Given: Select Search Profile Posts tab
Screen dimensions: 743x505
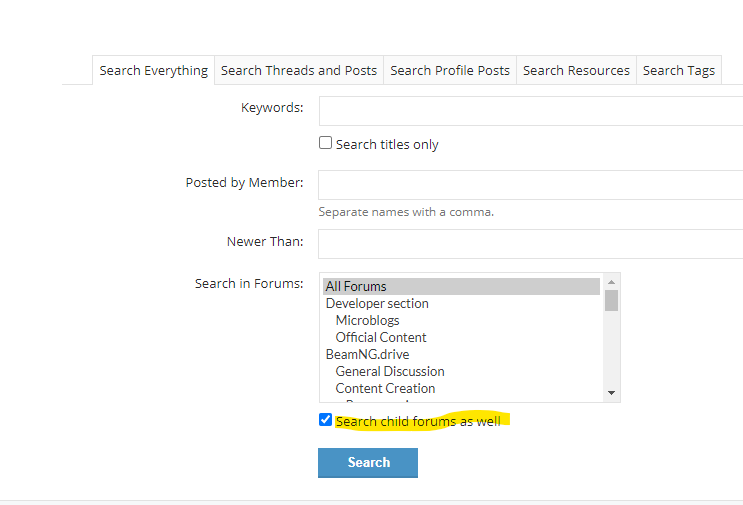Looking at the screenshot, I should [450, 71].
